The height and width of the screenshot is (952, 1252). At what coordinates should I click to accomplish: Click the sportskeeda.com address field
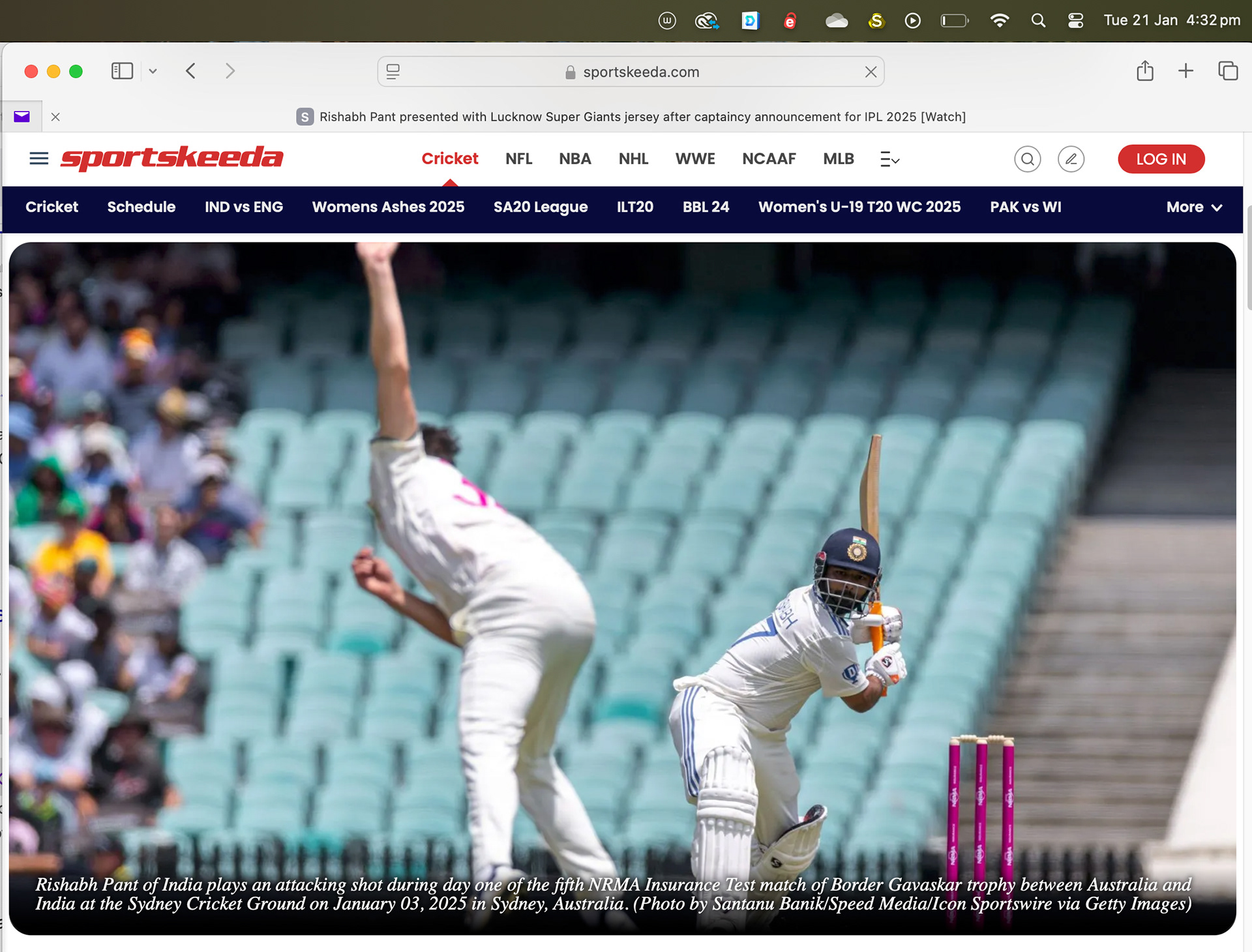click(640, 72)
